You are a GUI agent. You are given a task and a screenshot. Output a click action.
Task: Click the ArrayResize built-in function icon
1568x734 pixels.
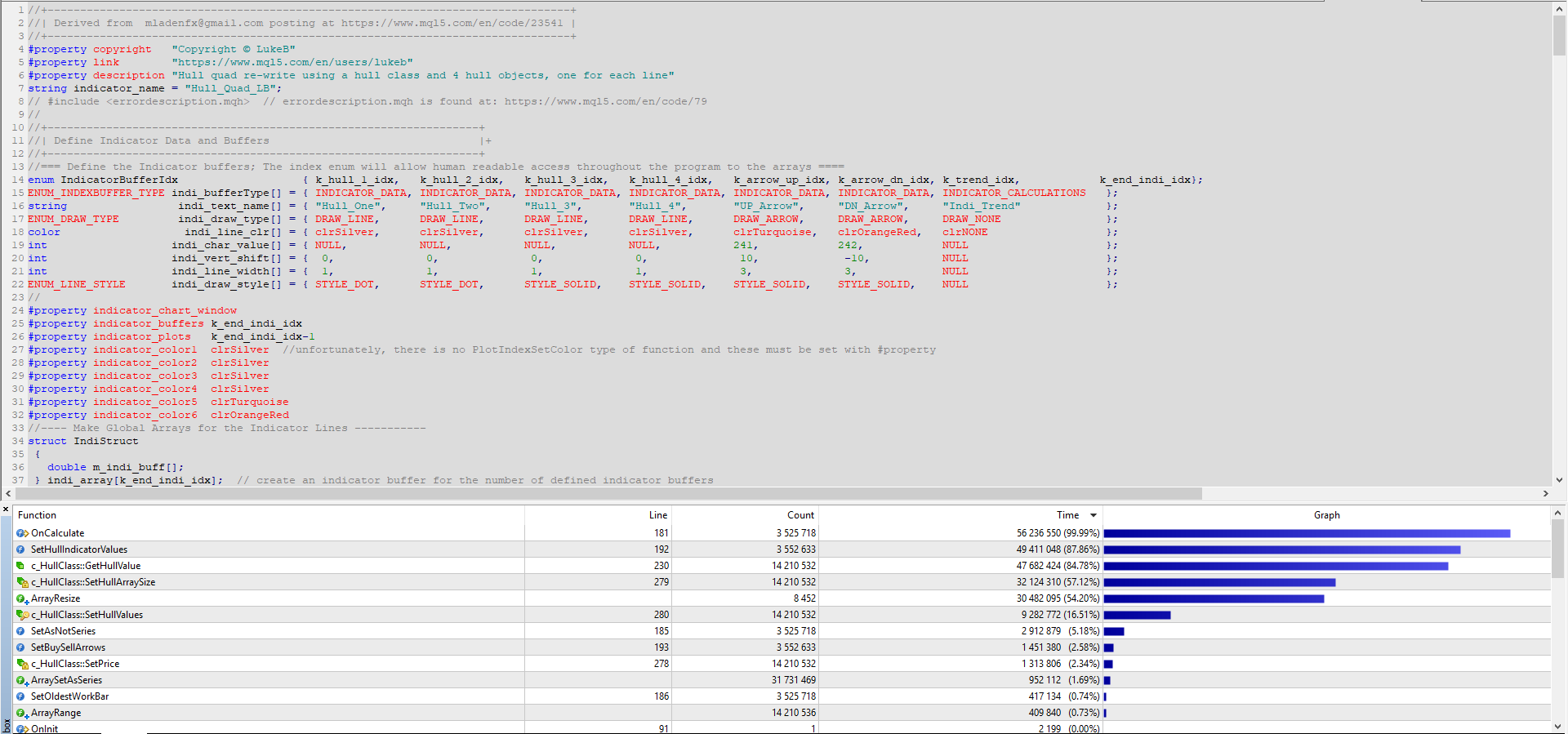(x=22, y=598)
